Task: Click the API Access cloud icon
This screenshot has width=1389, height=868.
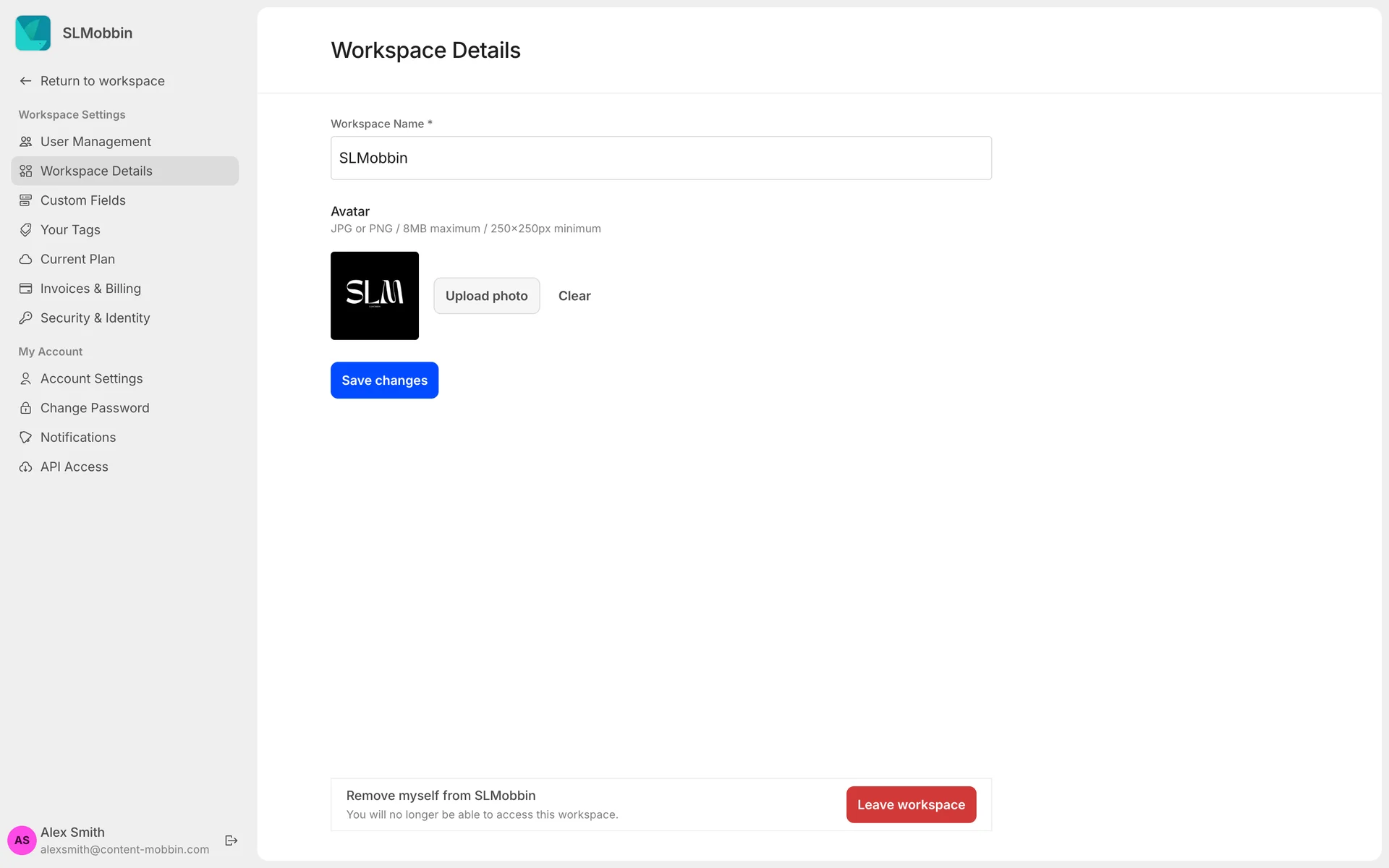Action: coord(25,467)
